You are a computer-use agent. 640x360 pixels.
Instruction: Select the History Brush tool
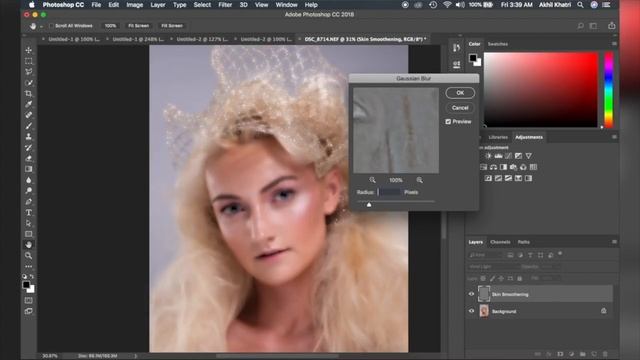coord(29,147)
